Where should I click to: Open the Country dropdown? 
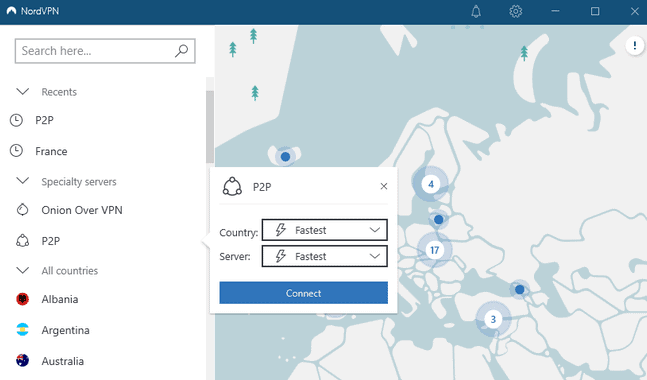(325, 230)
